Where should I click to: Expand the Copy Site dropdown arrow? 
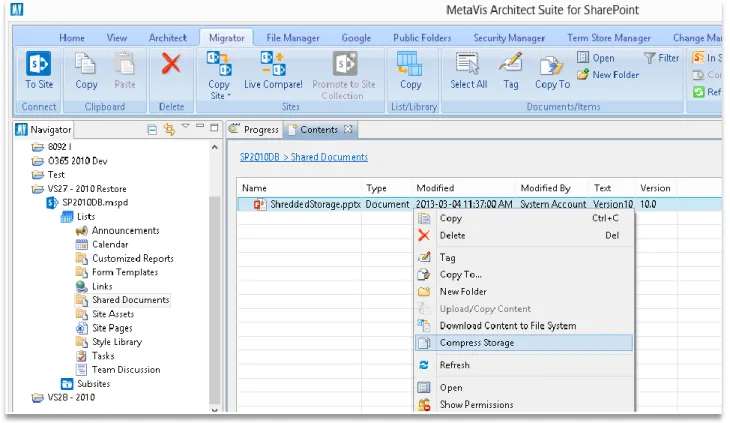[229, 96]
